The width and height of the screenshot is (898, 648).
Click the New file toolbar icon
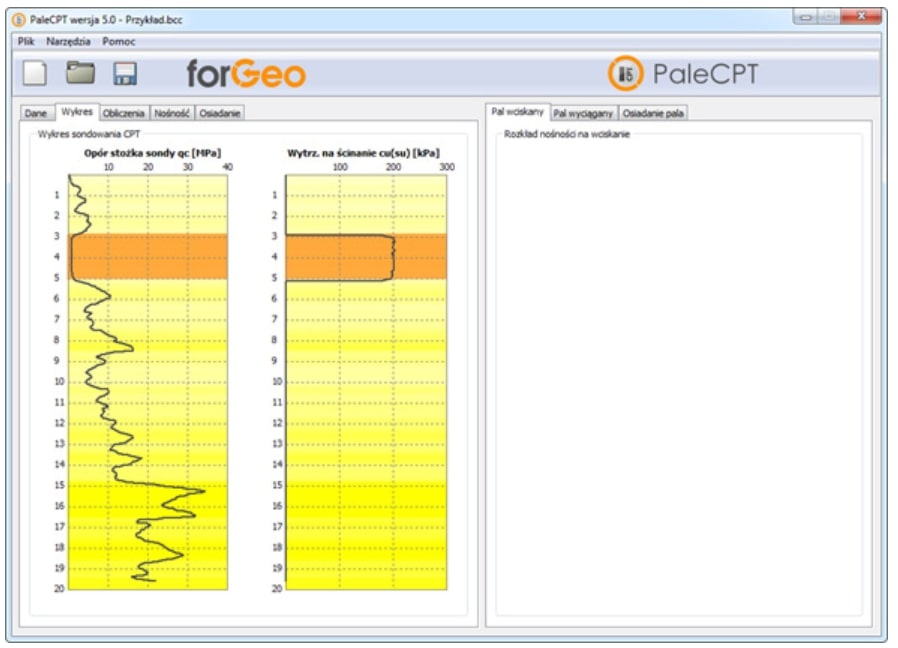click(x=36, y=73)
